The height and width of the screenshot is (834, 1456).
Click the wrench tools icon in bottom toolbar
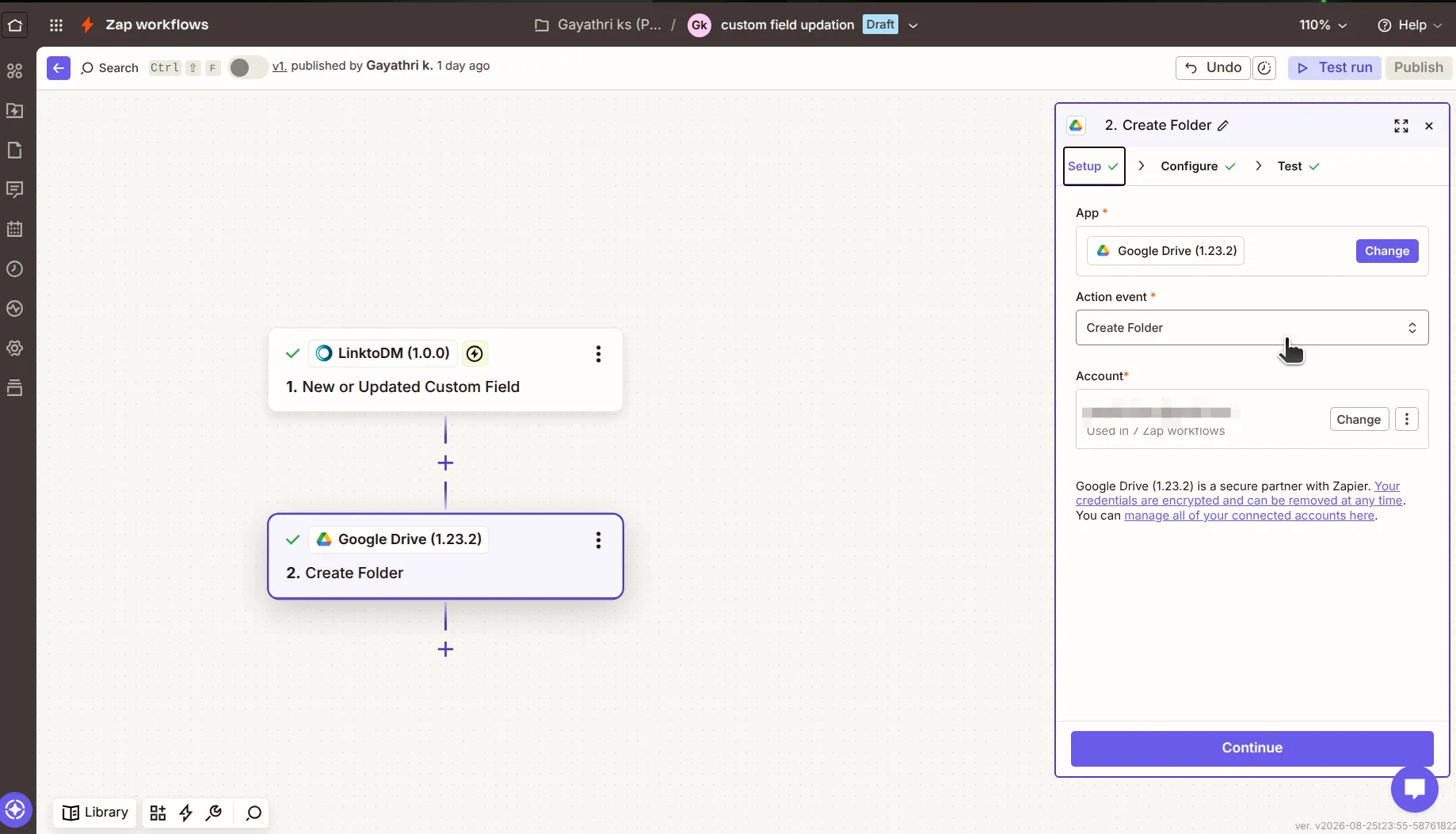click(214, 813)
